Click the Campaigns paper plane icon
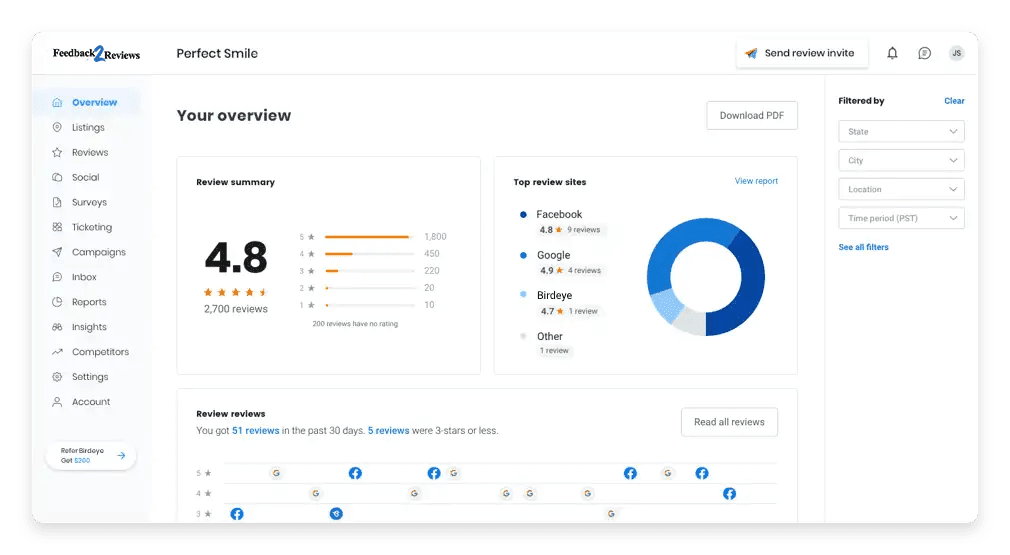The height and width of the screenshot is (555, 1010). point(57,253)
